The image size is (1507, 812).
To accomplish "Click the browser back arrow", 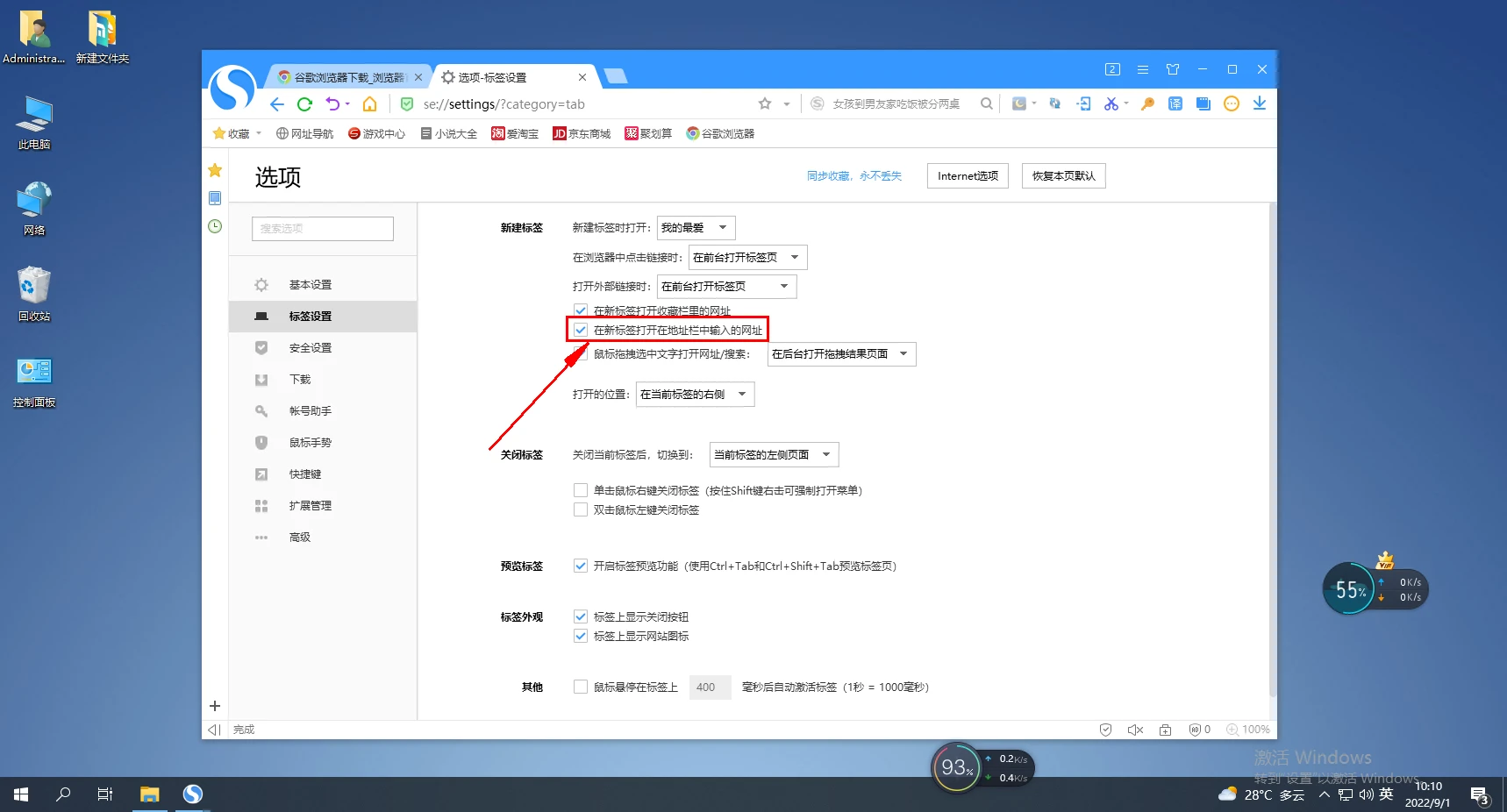I will (277, 104).
